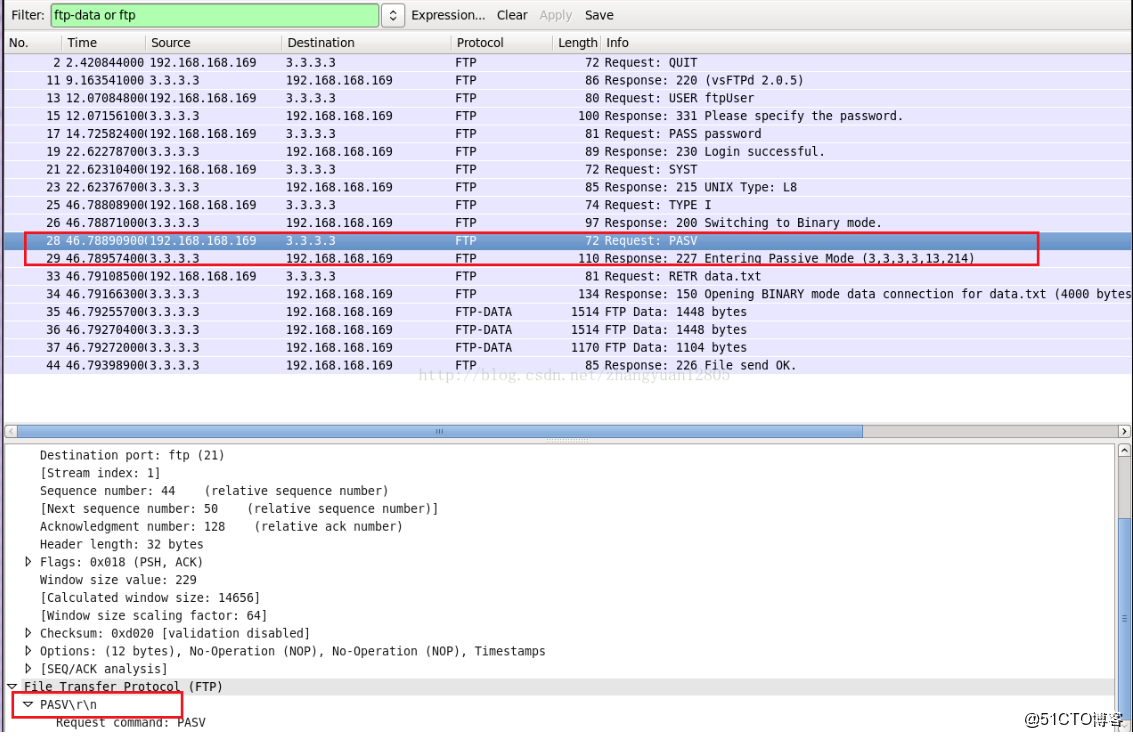Viewport: 1133px width, 737px height.
Task: Select packet 35 FTP-DATA row
Action: 567,311
